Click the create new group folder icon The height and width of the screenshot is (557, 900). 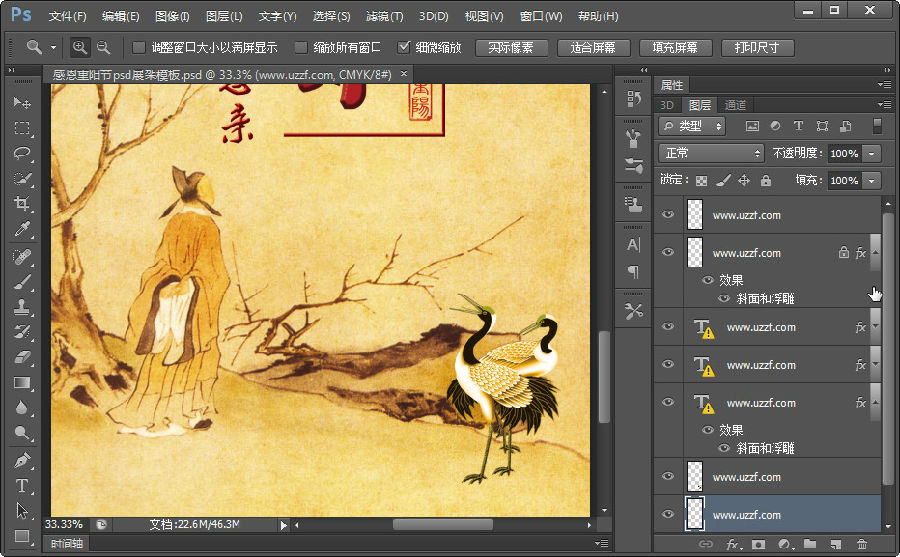click(x=809, y=544)
